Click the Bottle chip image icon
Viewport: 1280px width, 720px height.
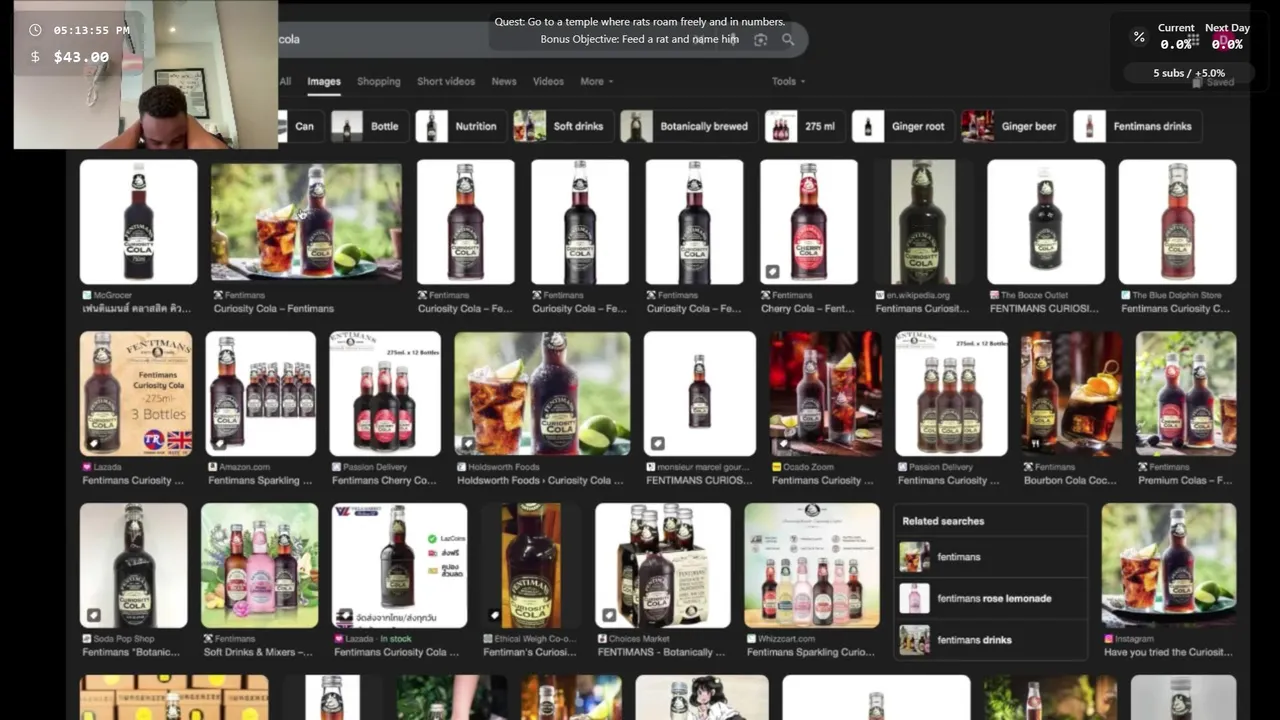tap(347, 126)
